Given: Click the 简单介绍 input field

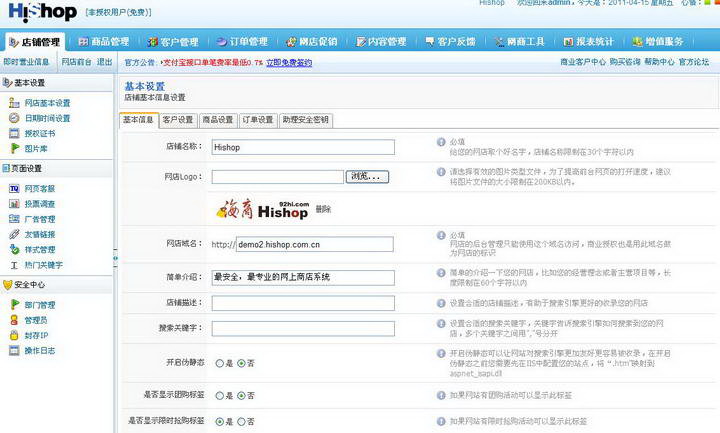Looking at the screenshot, I should pos(303,277).
